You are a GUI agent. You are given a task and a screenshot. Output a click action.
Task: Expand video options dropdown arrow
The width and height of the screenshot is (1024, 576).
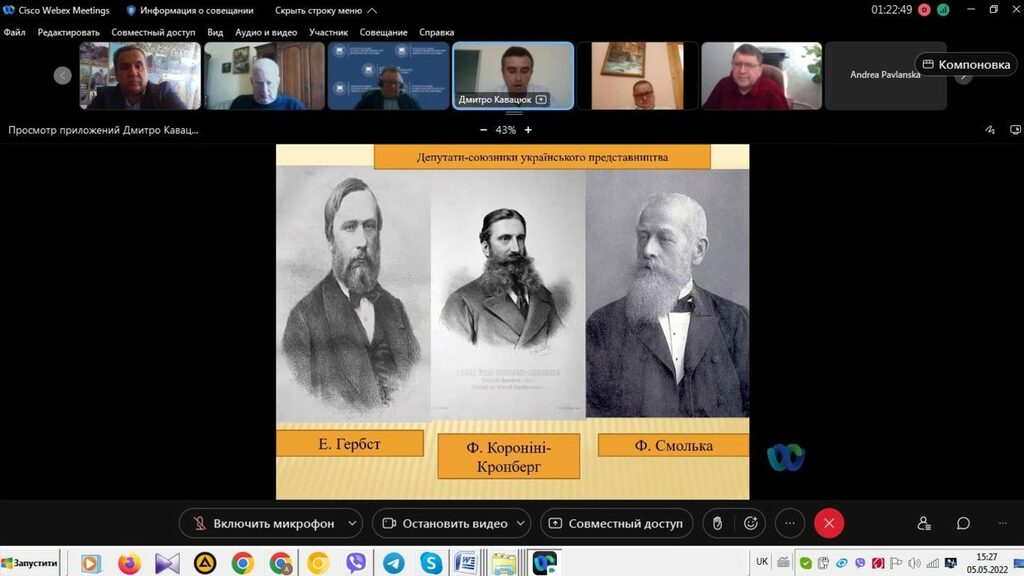[x=521, y=523]
